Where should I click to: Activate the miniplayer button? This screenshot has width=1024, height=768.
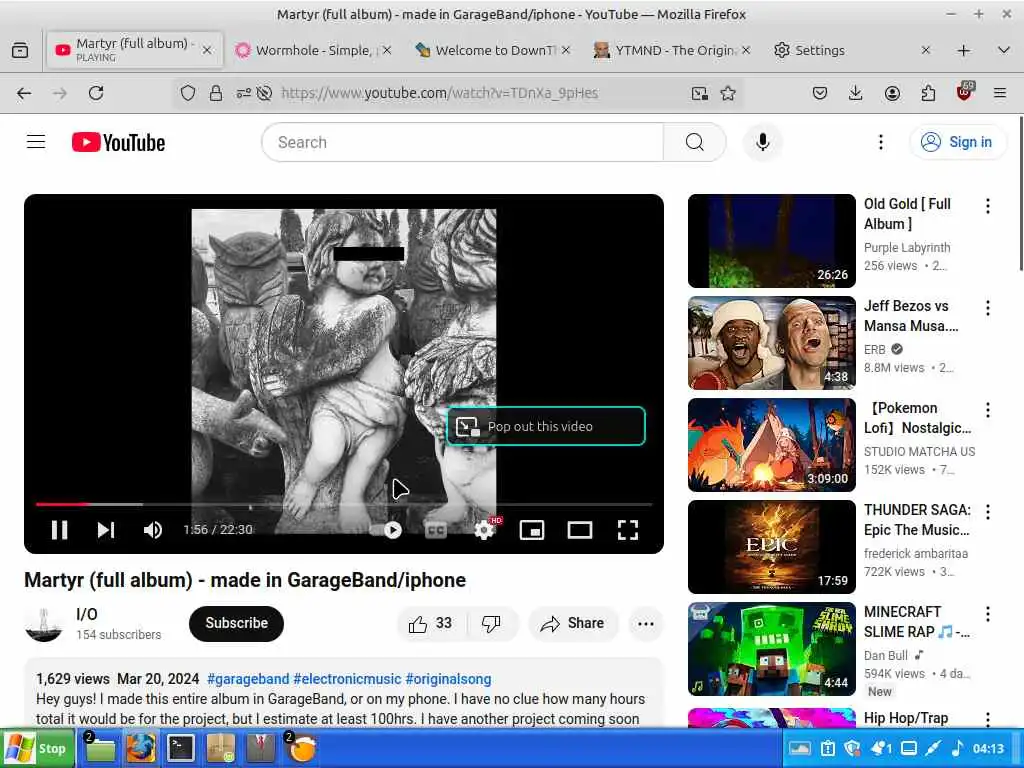[532, 530]
